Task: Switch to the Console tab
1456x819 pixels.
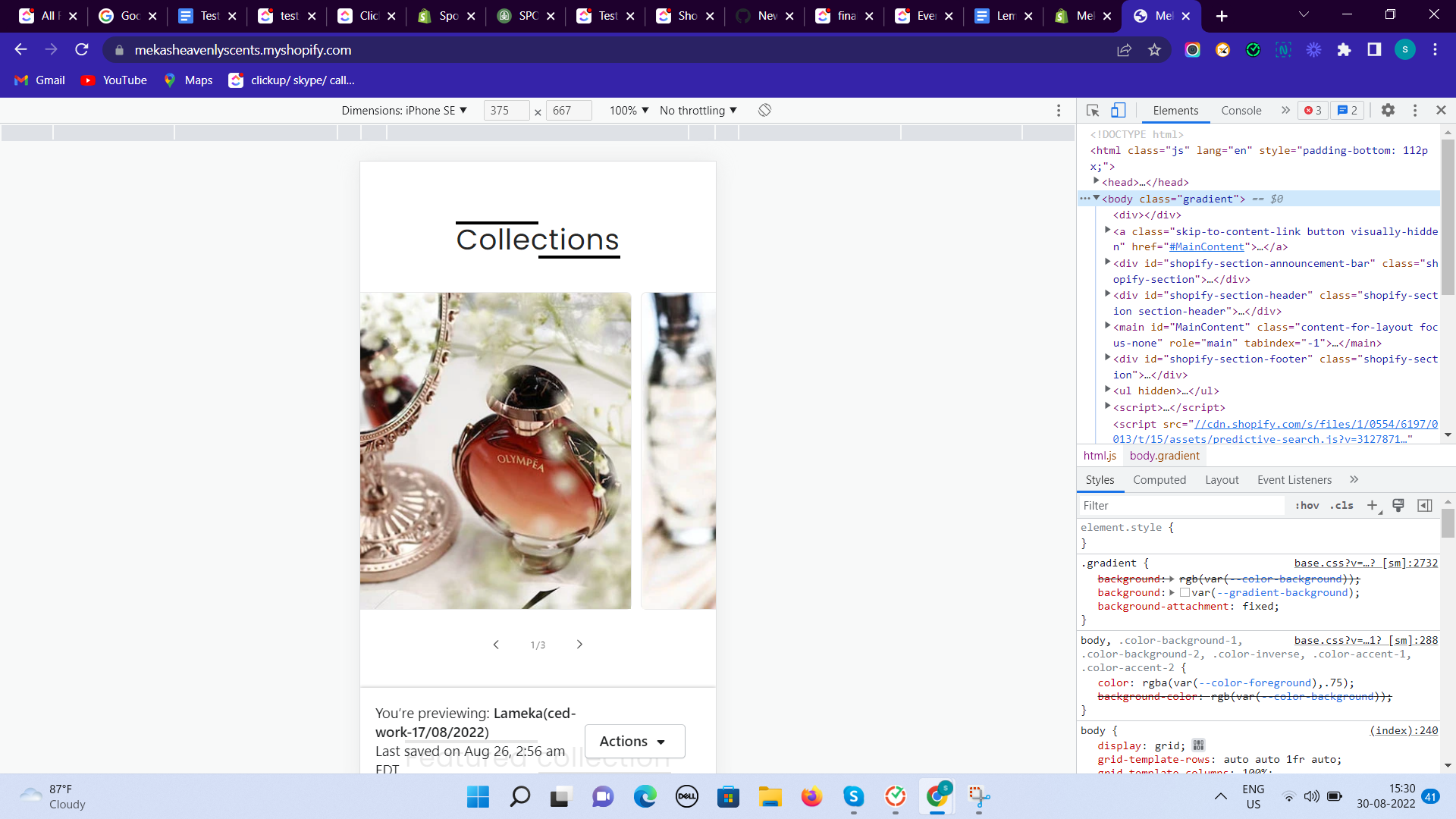Action: pos(1241,111)
